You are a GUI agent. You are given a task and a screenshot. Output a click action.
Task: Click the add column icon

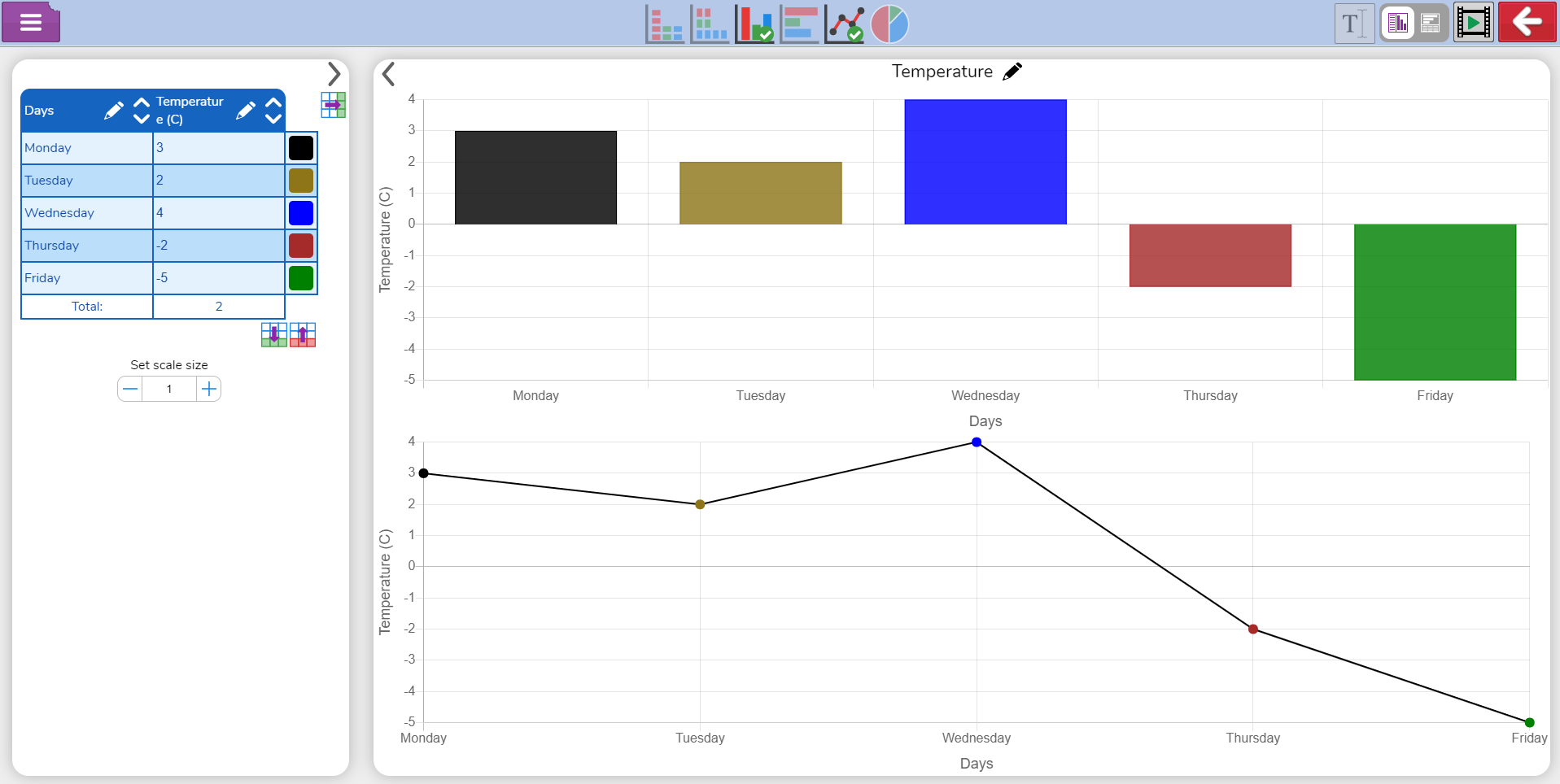(x=333, y=105)
